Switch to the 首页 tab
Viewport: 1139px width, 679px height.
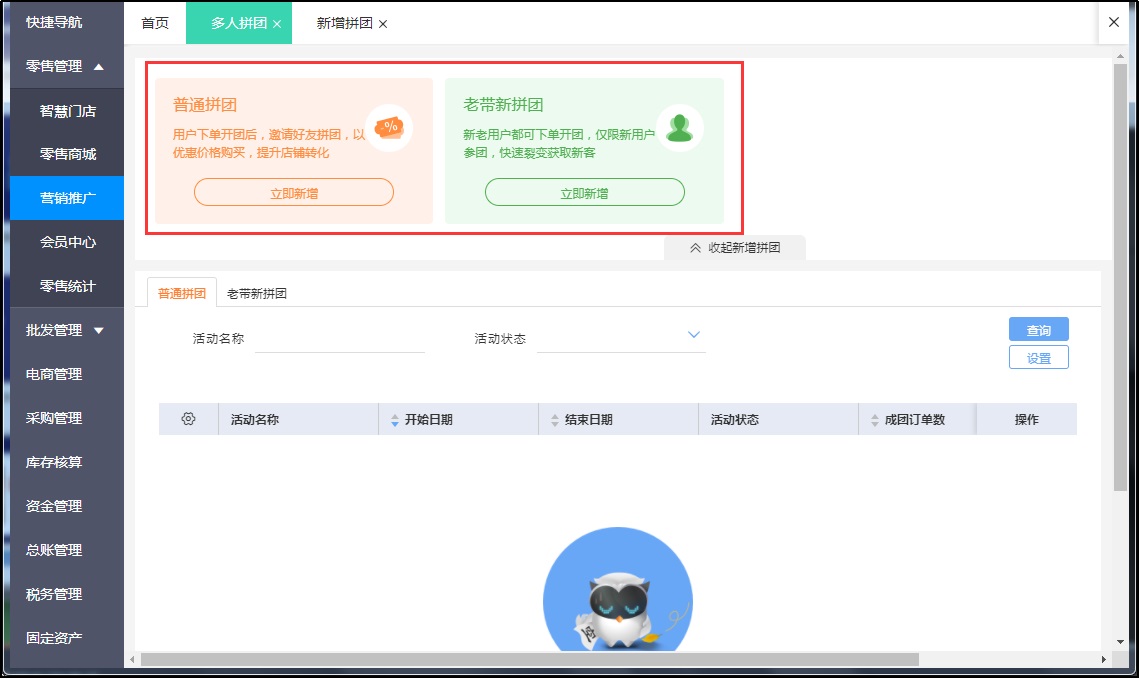point(155,21)
